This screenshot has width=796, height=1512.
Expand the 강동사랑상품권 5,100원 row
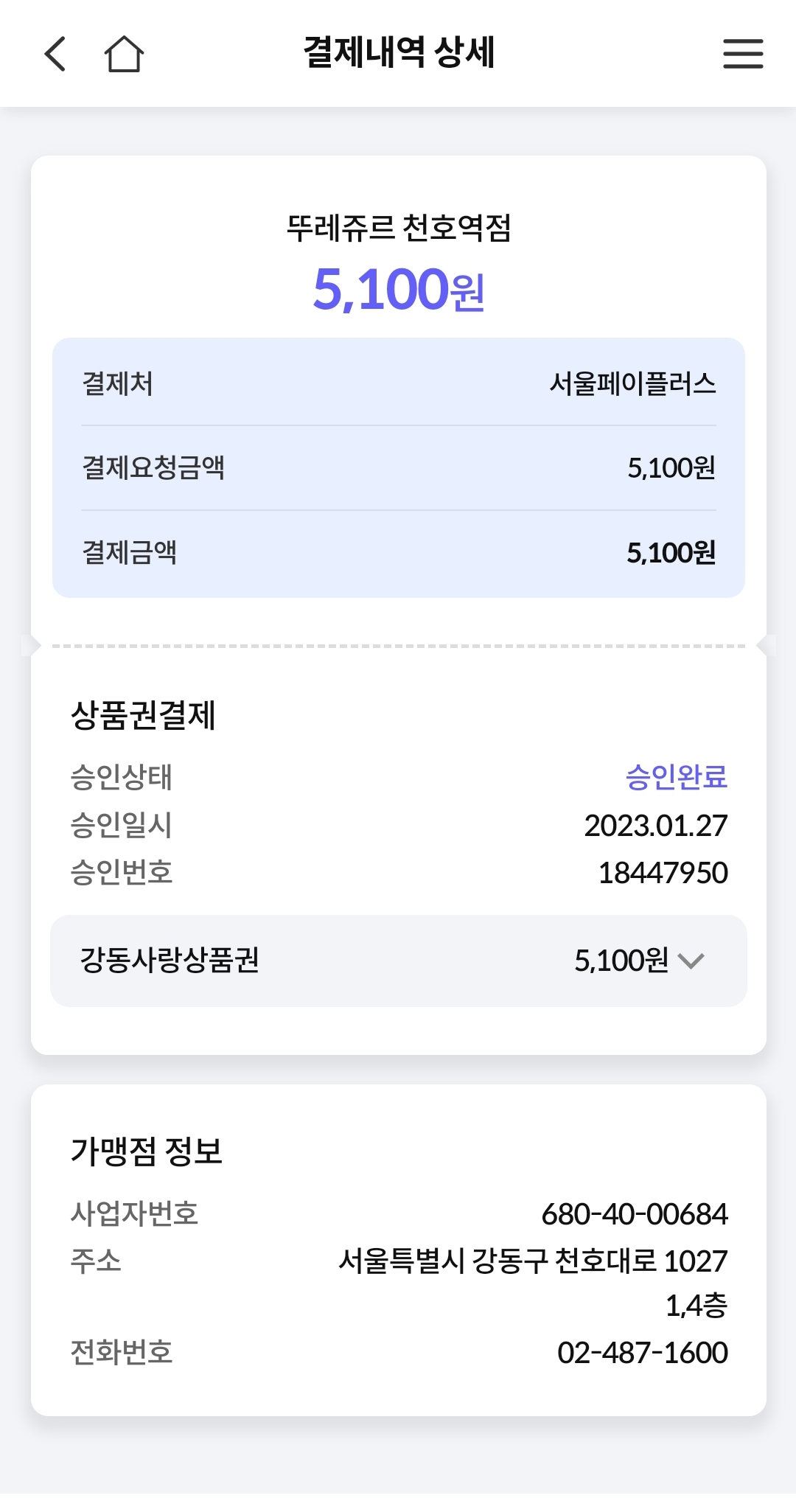398,961
